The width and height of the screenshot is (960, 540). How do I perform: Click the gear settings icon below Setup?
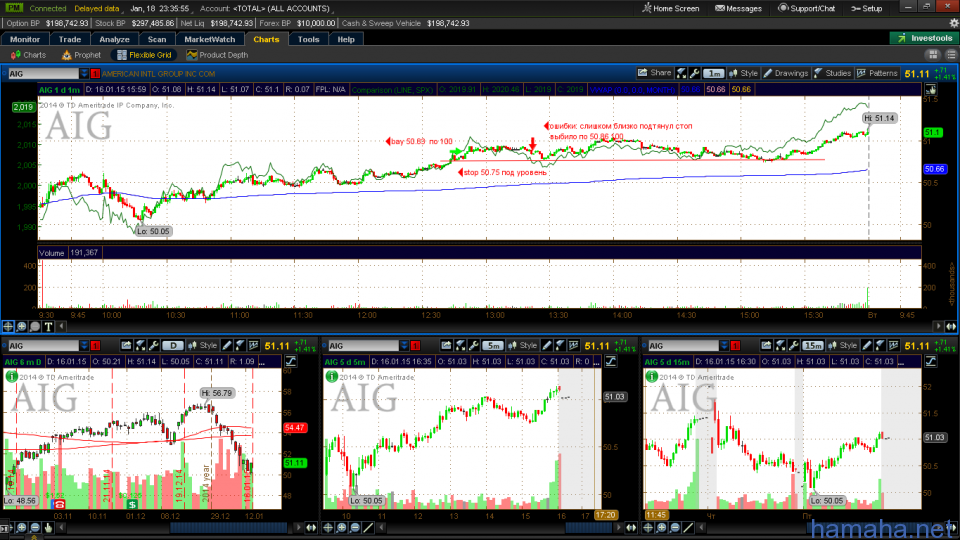[953, 23]
